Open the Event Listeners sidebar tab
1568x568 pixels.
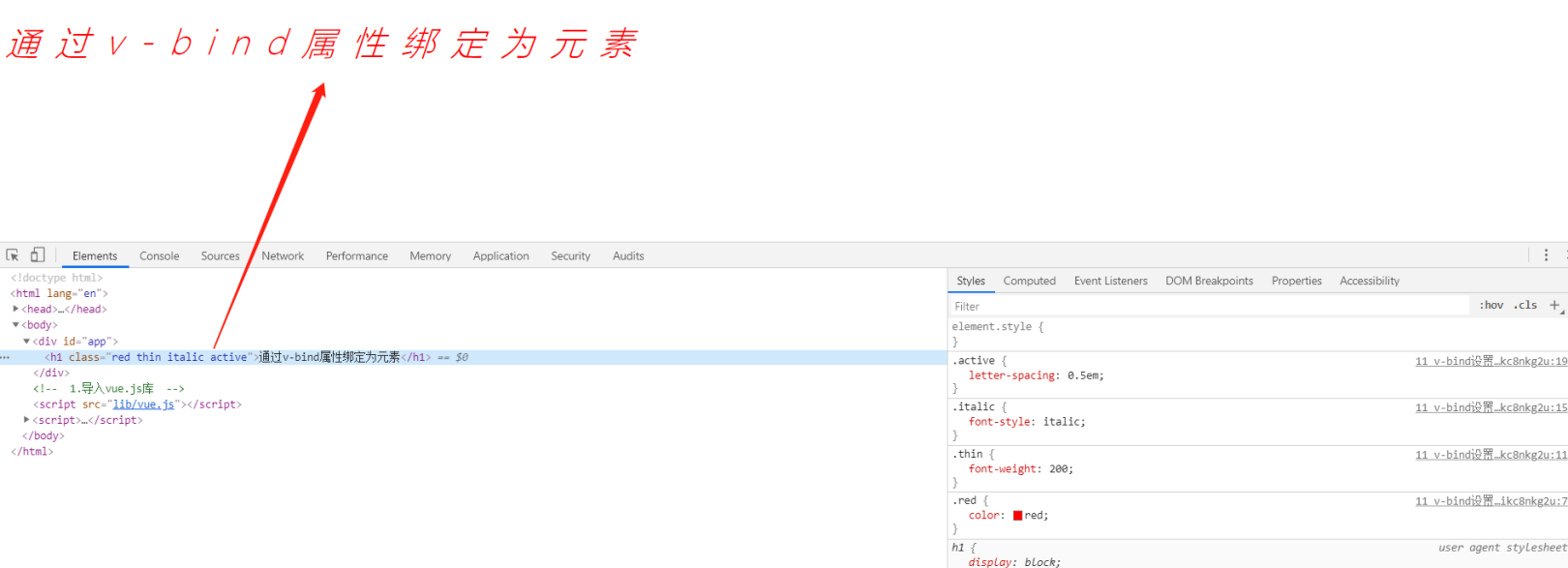pyautogui.click(x=1111, y=281)
